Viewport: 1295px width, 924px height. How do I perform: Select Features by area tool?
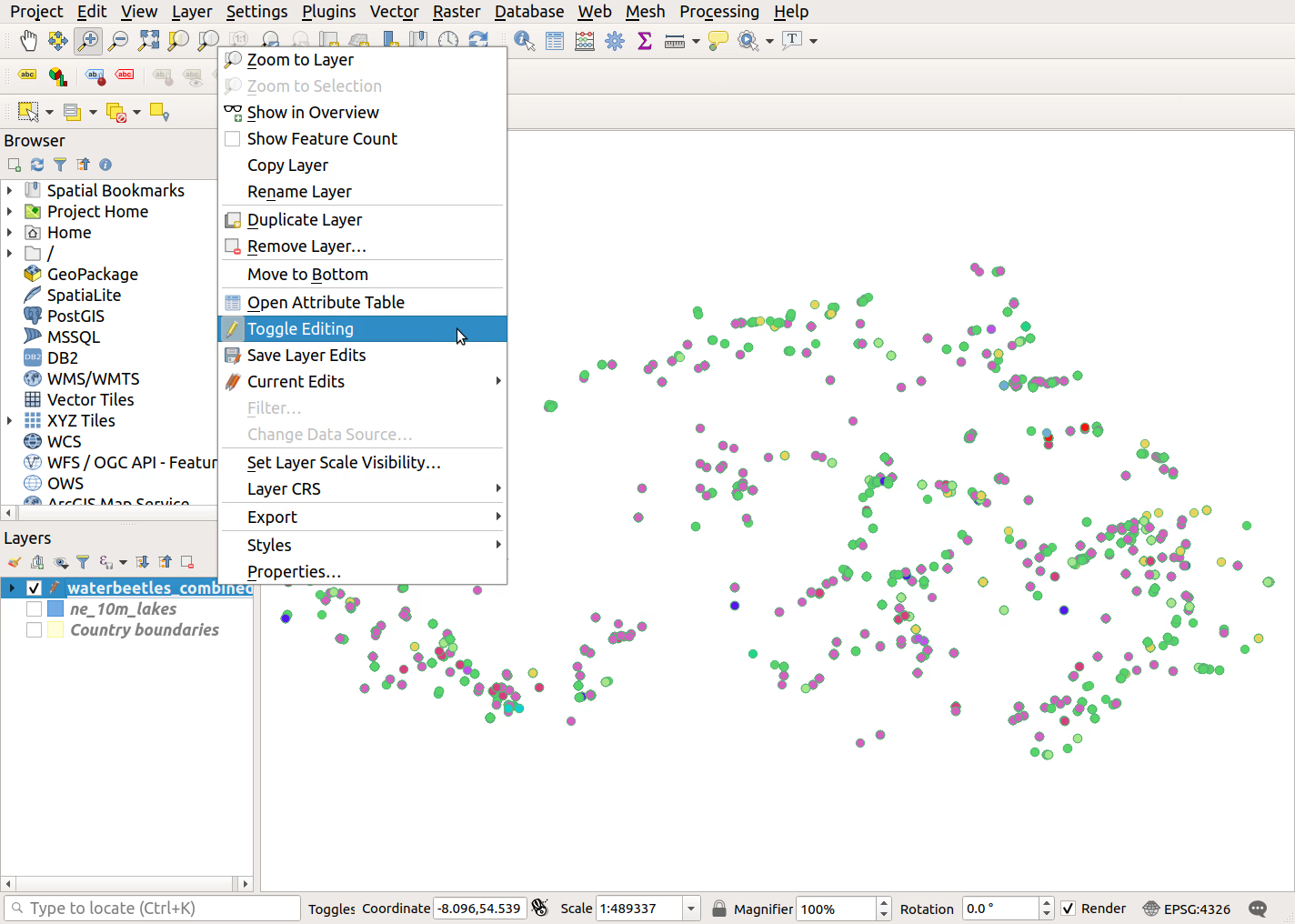28,112
